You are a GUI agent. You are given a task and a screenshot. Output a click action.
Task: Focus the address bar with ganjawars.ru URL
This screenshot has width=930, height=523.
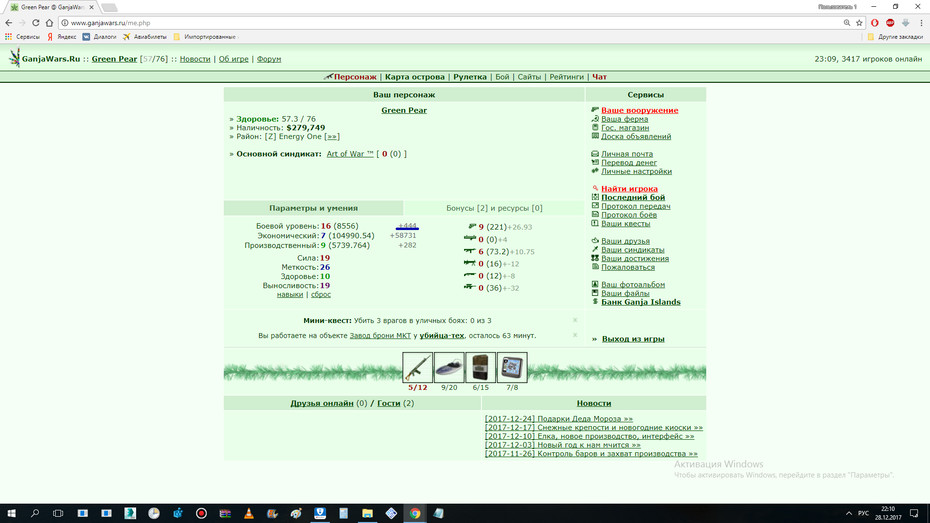pos(451,23)
